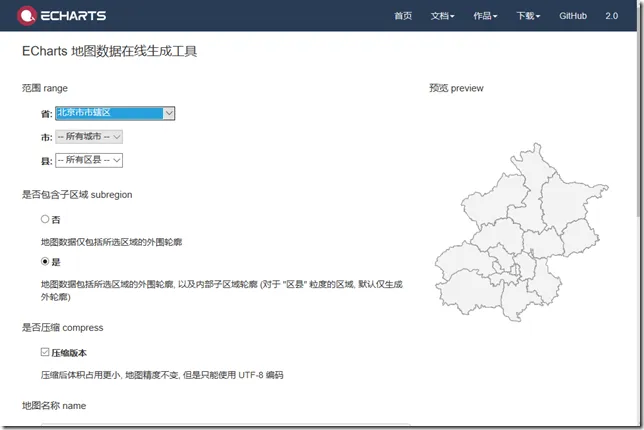Screen dimensions: 644x430
Task: Click the 预览 preview heading
Action: click(456, 88)
